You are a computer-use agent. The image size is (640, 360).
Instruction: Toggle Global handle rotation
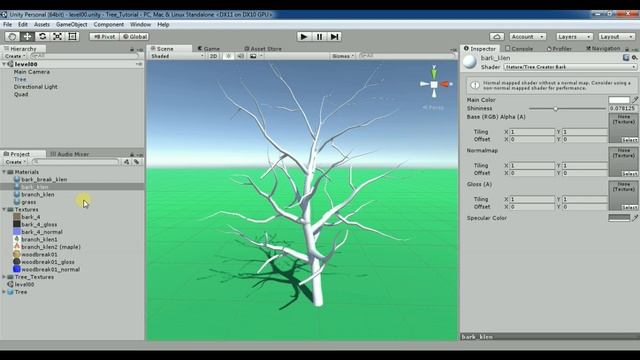click(x=134, y=37)
